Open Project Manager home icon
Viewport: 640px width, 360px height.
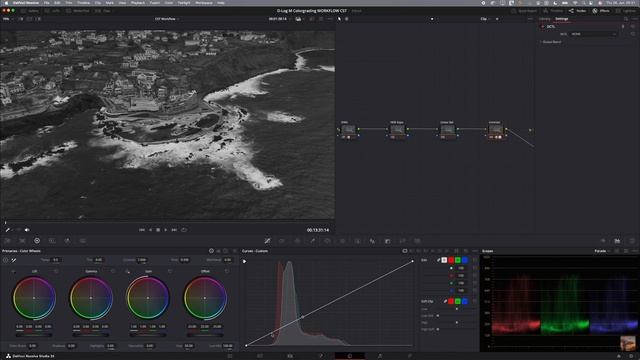pyautogui.click(x=619, y=356)
